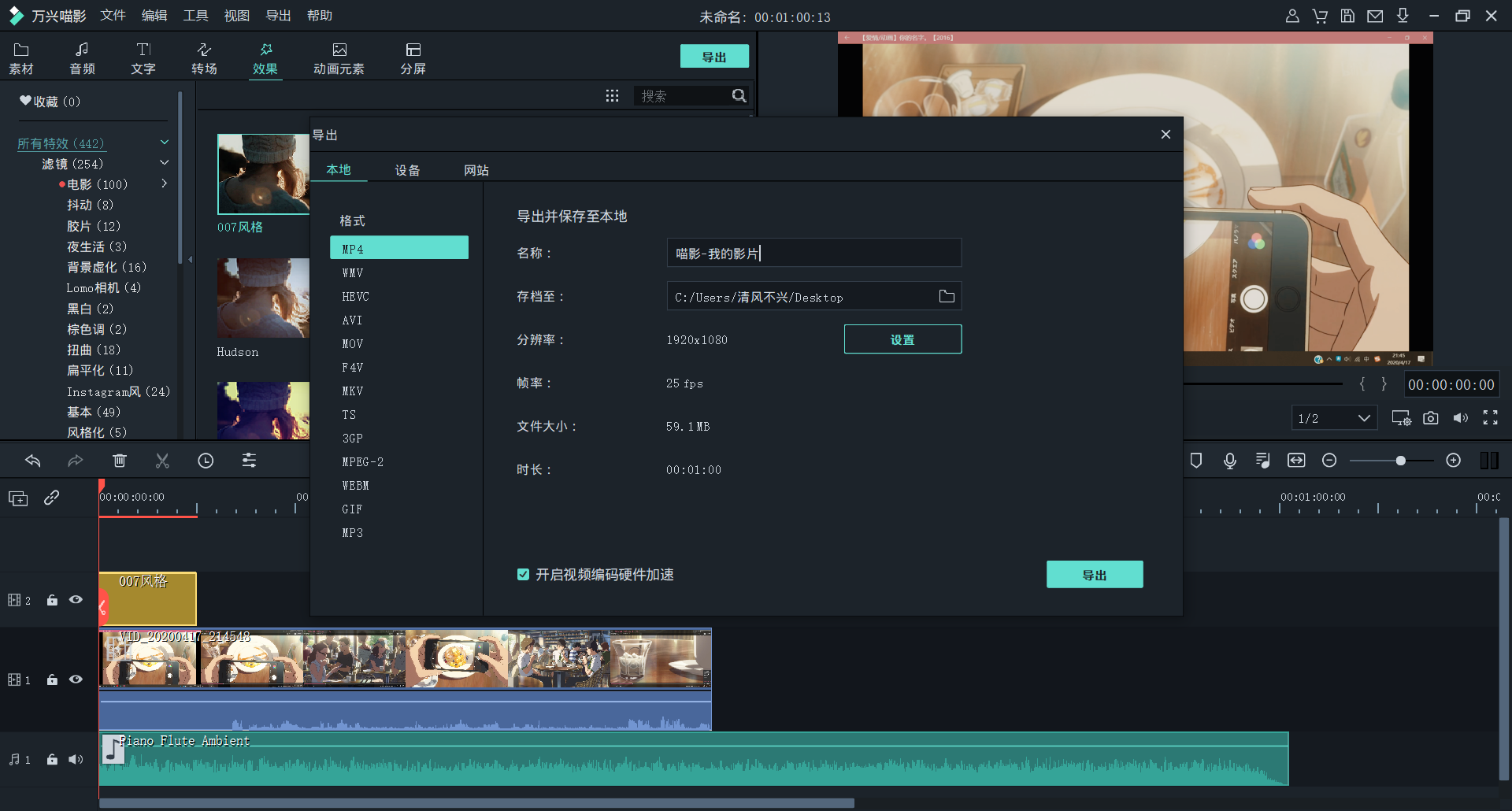
Task: Mute the audio track 1 speaker icon
Action: click(x=76, y=759)
